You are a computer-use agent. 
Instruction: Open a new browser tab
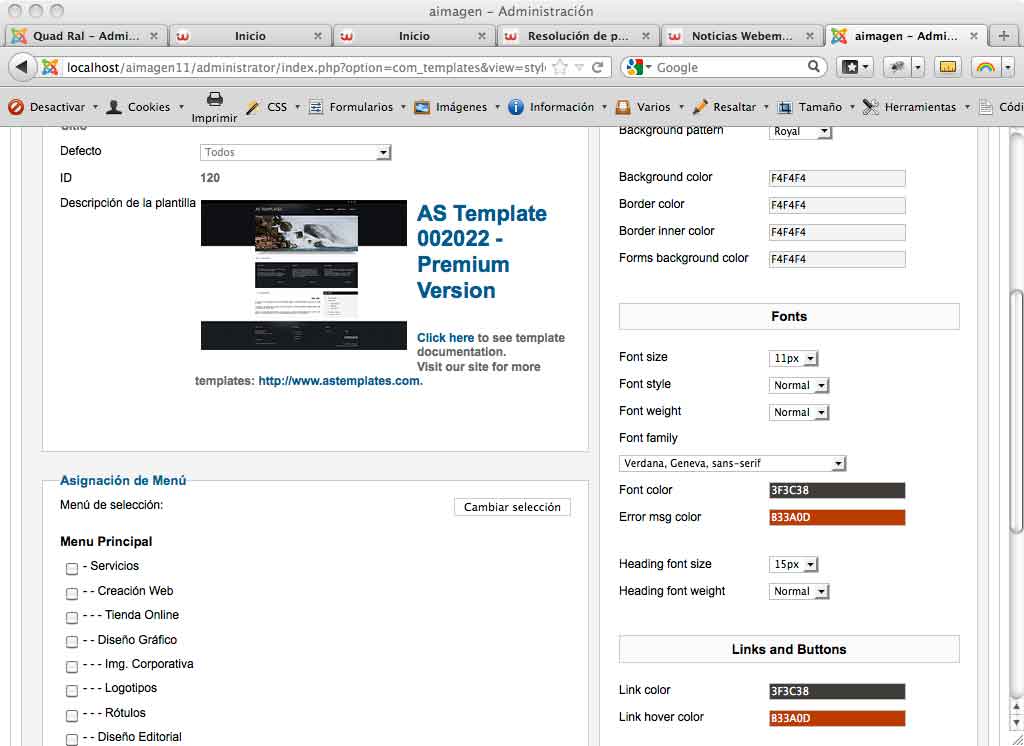point(1003,36)
